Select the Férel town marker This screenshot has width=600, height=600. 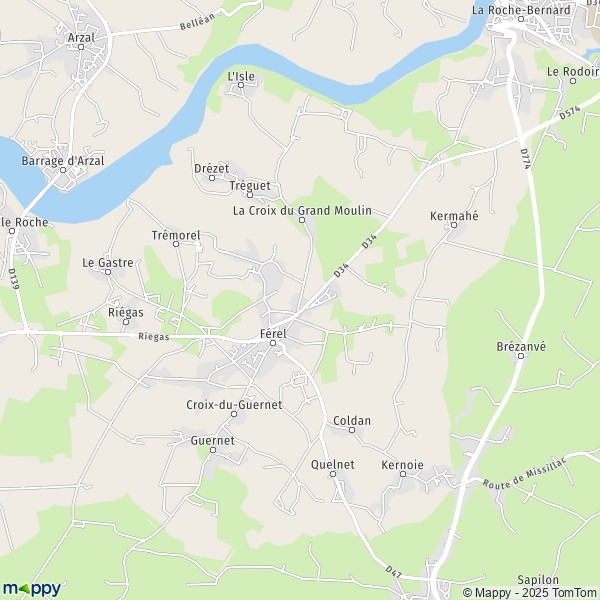coord(273,343)
